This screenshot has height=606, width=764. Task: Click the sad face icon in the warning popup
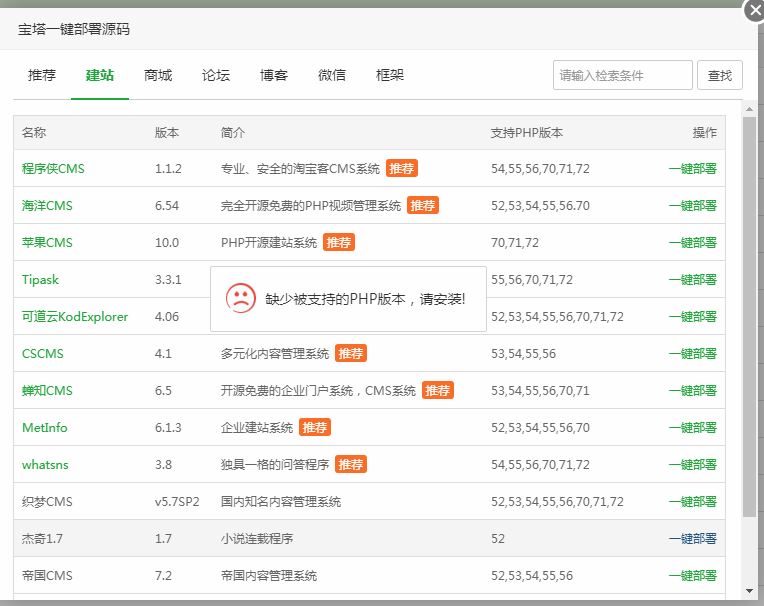click(241, 298)
